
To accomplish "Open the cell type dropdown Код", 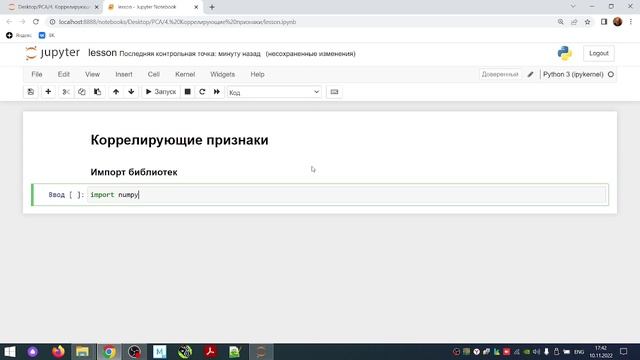I will tap(274, 92).
